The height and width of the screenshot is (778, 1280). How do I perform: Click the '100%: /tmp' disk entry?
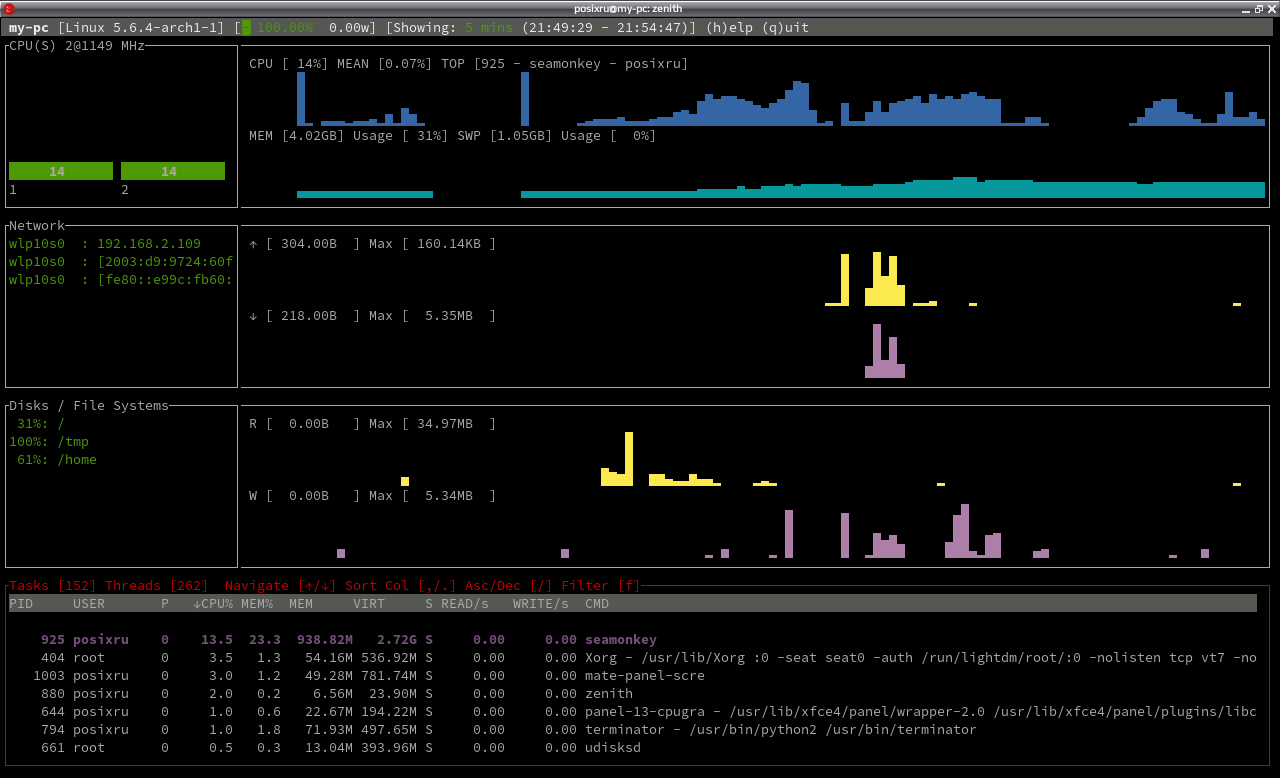click(x=49, y=442)
